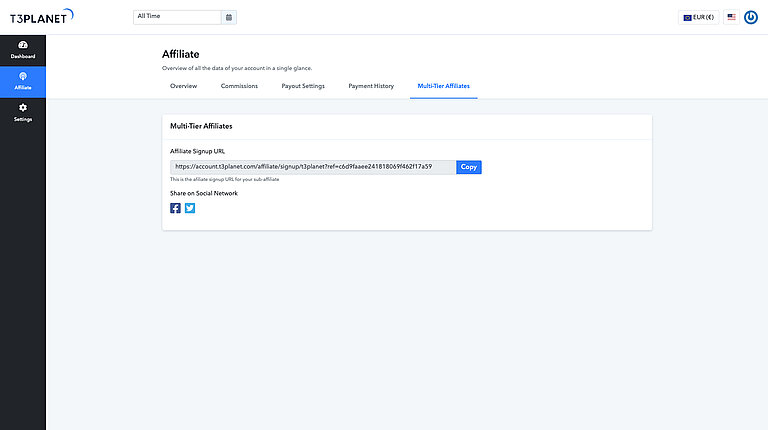Click the Affiliate Signup URL field

click(312, 167)
